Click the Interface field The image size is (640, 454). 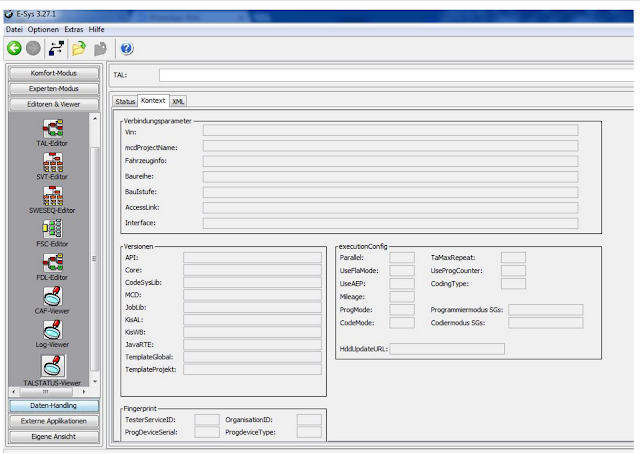point(390,223)
